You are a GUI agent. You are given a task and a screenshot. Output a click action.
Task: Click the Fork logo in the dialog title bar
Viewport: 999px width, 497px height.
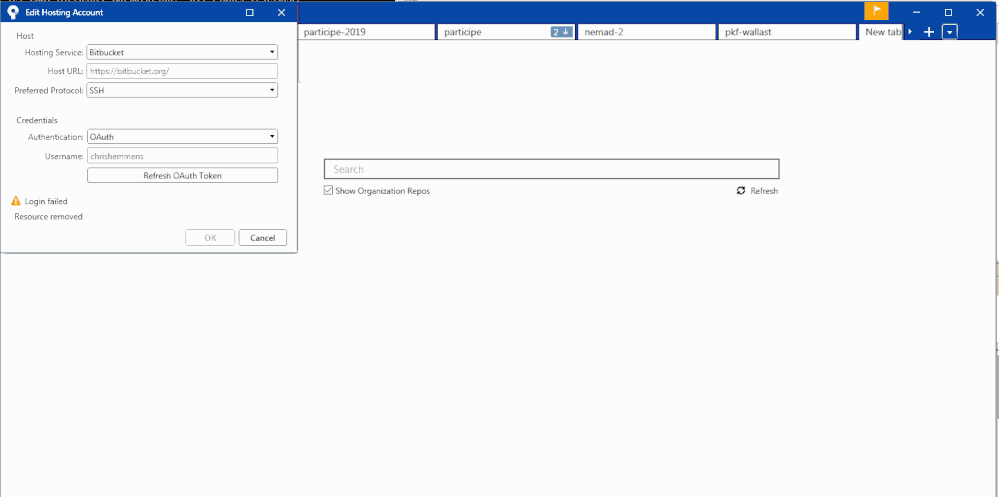tap(13, 12)
